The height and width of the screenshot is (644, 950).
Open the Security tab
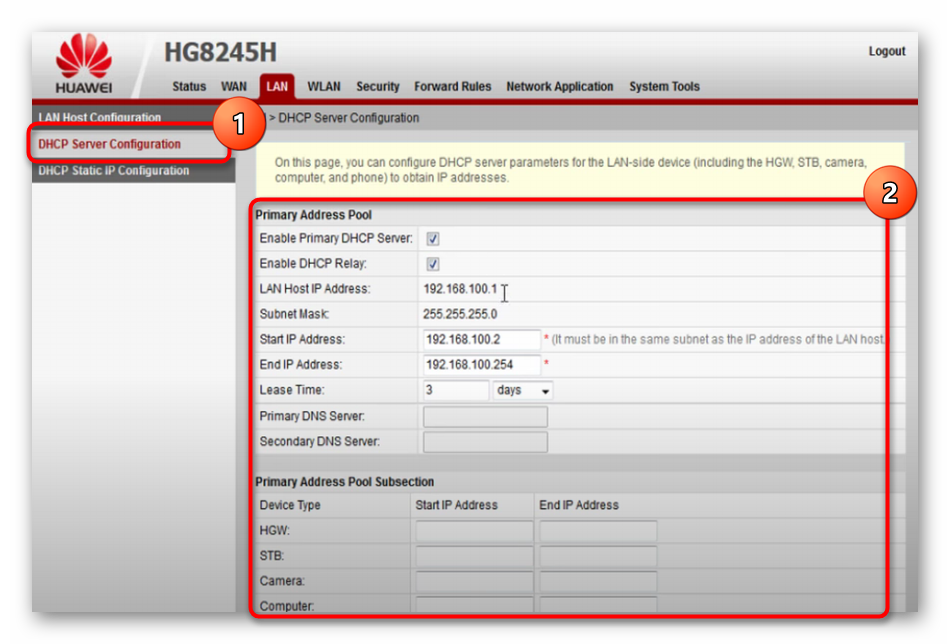pos(377,87)
